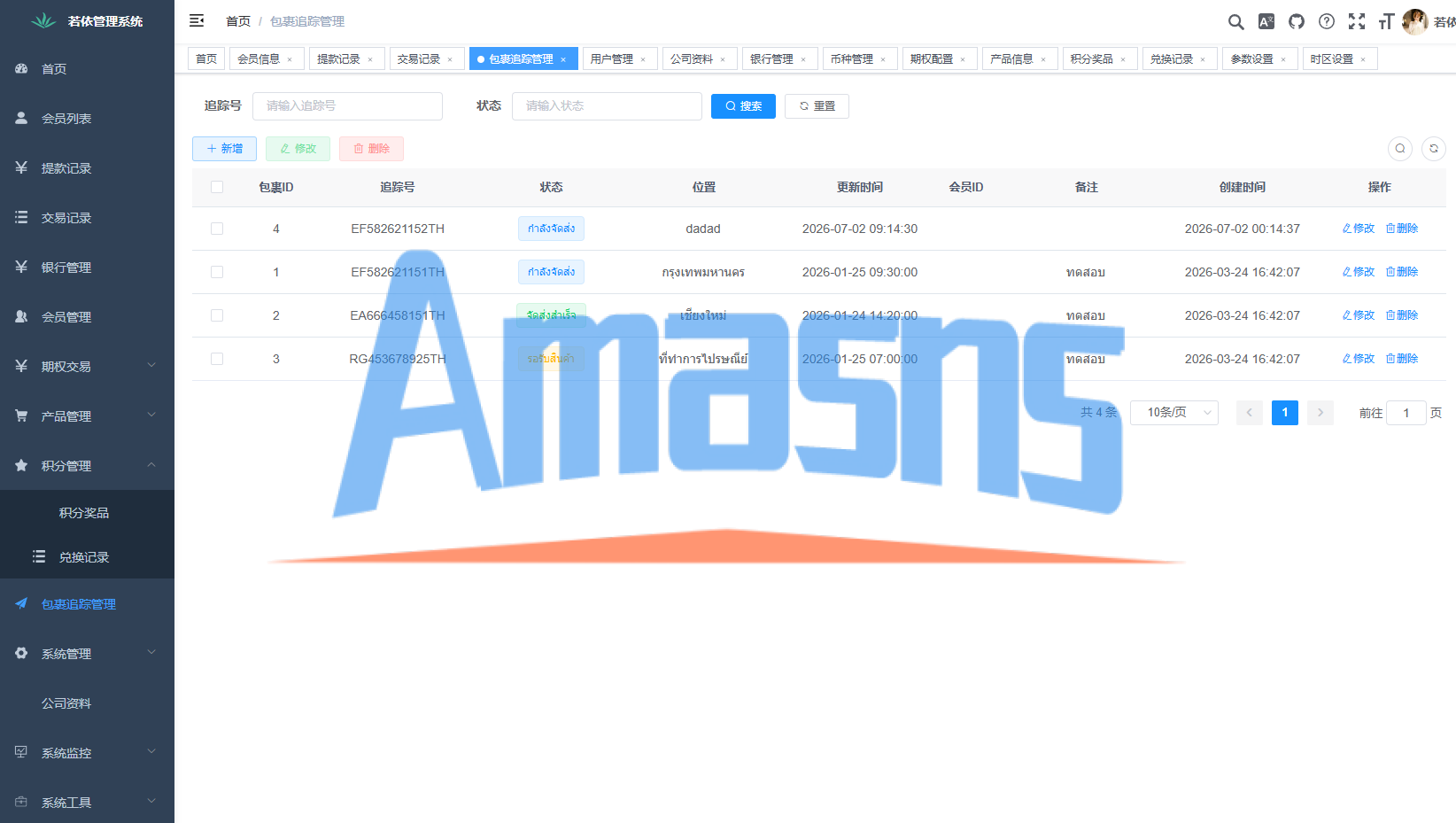Viewport: 1456px width, 823px height.
Task: Close the 时区设置 tab with its x
Action: click(1363, 59)
